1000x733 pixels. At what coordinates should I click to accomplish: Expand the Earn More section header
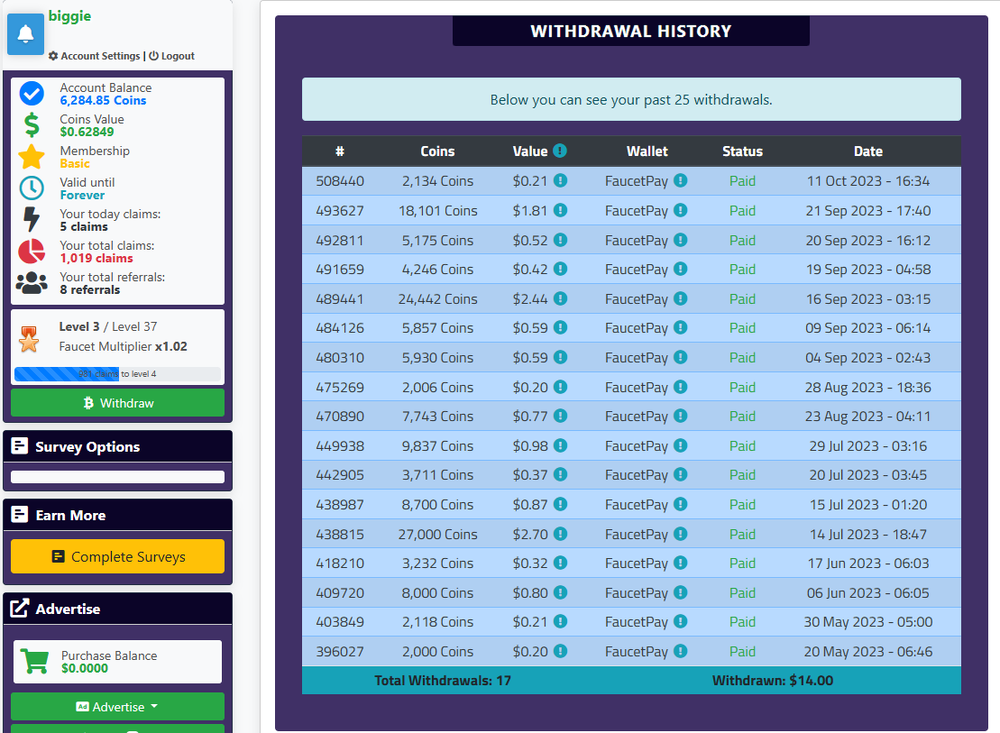point(117,515)
